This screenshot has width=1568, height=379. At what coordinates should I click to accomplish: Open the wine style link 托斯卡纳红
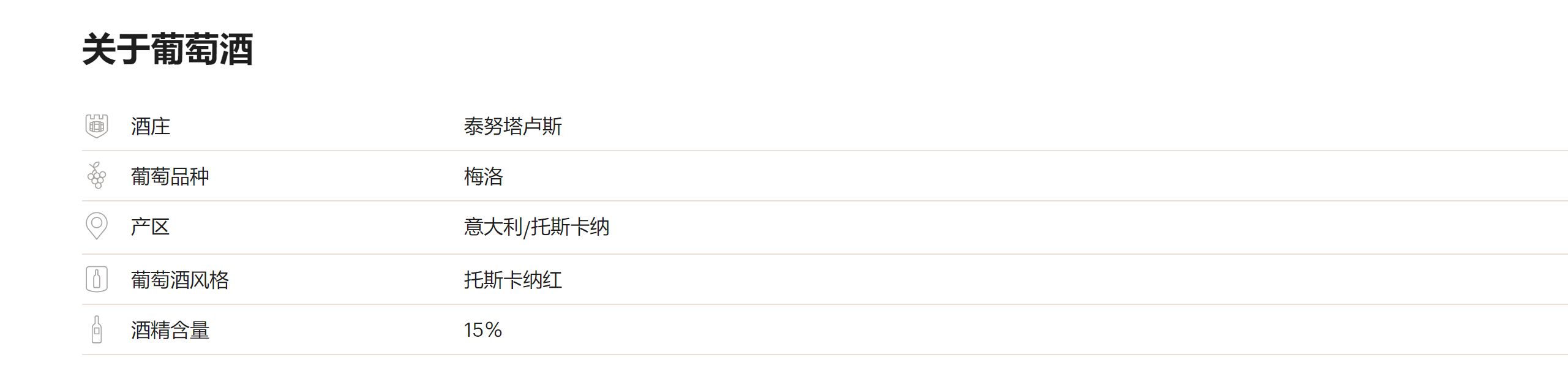click(x=512, y=280)
